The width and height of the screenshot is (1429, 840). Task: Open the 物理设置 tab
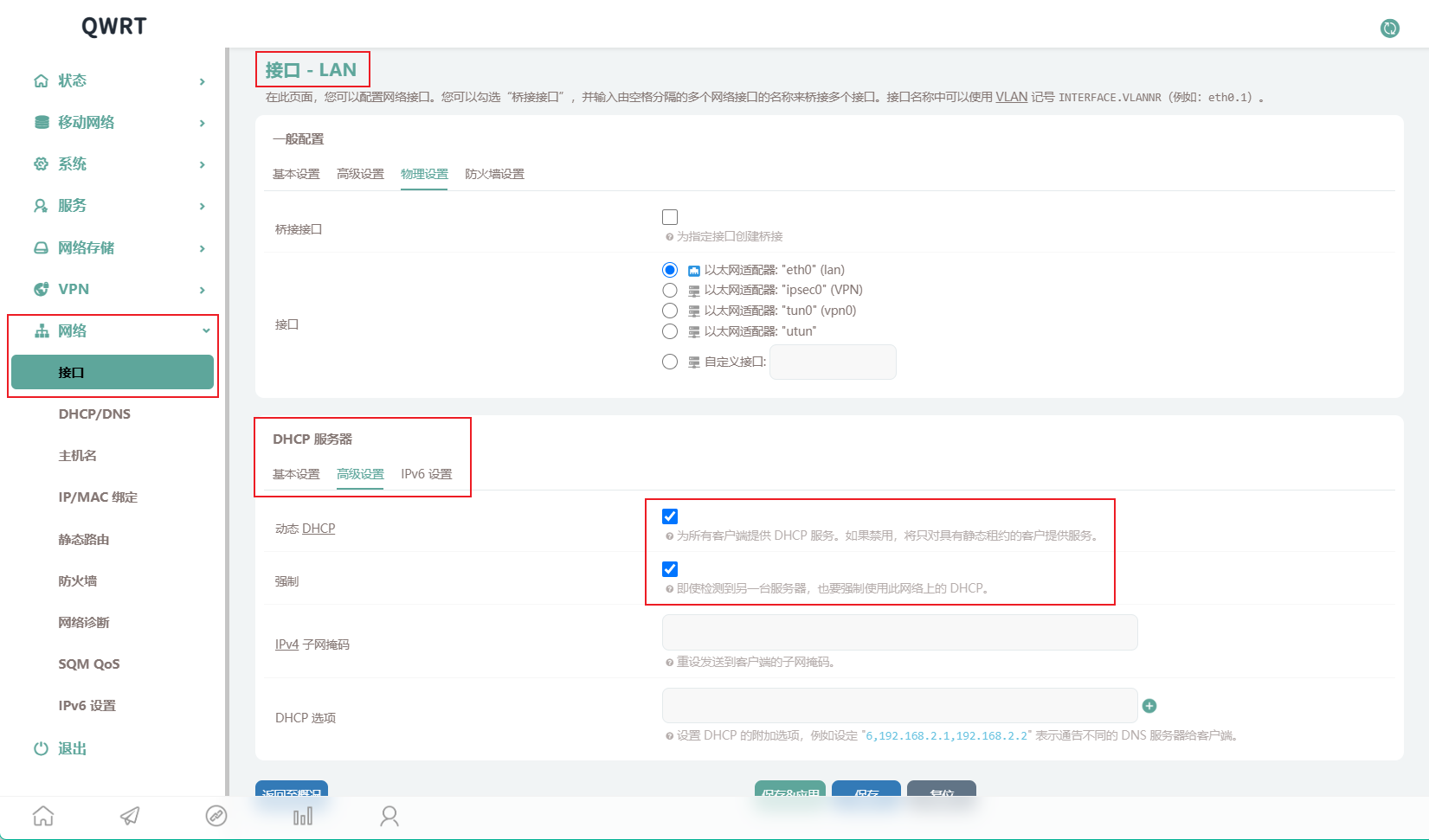[424, 174]
